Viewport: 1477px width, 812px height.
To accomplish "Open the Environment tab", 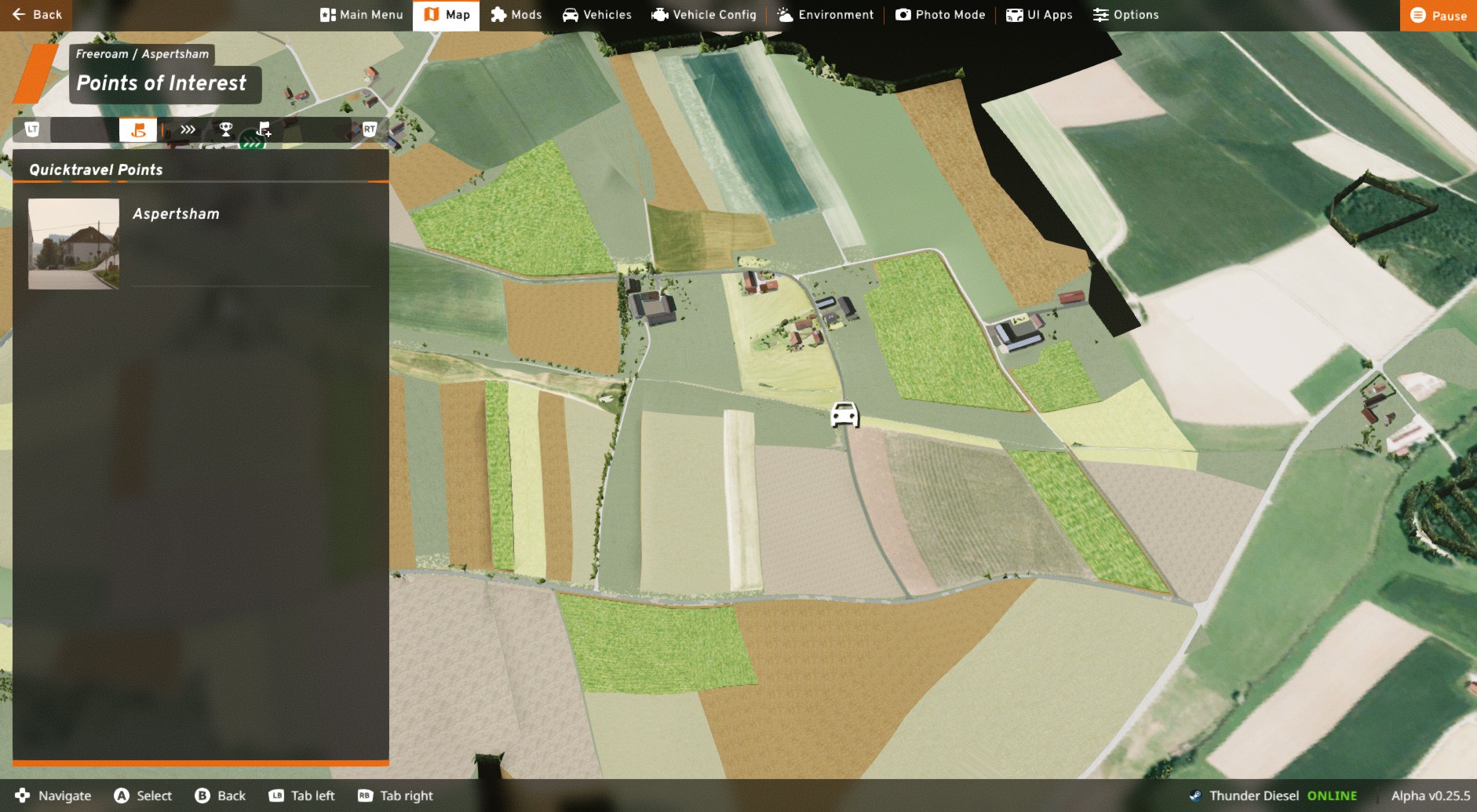I will [825, 15].
